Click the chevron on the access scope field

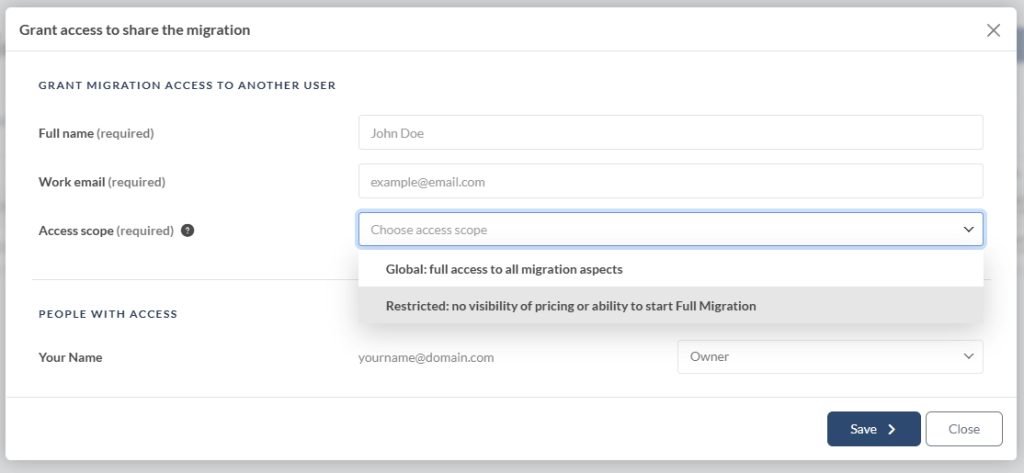click(x=968, y=230)
